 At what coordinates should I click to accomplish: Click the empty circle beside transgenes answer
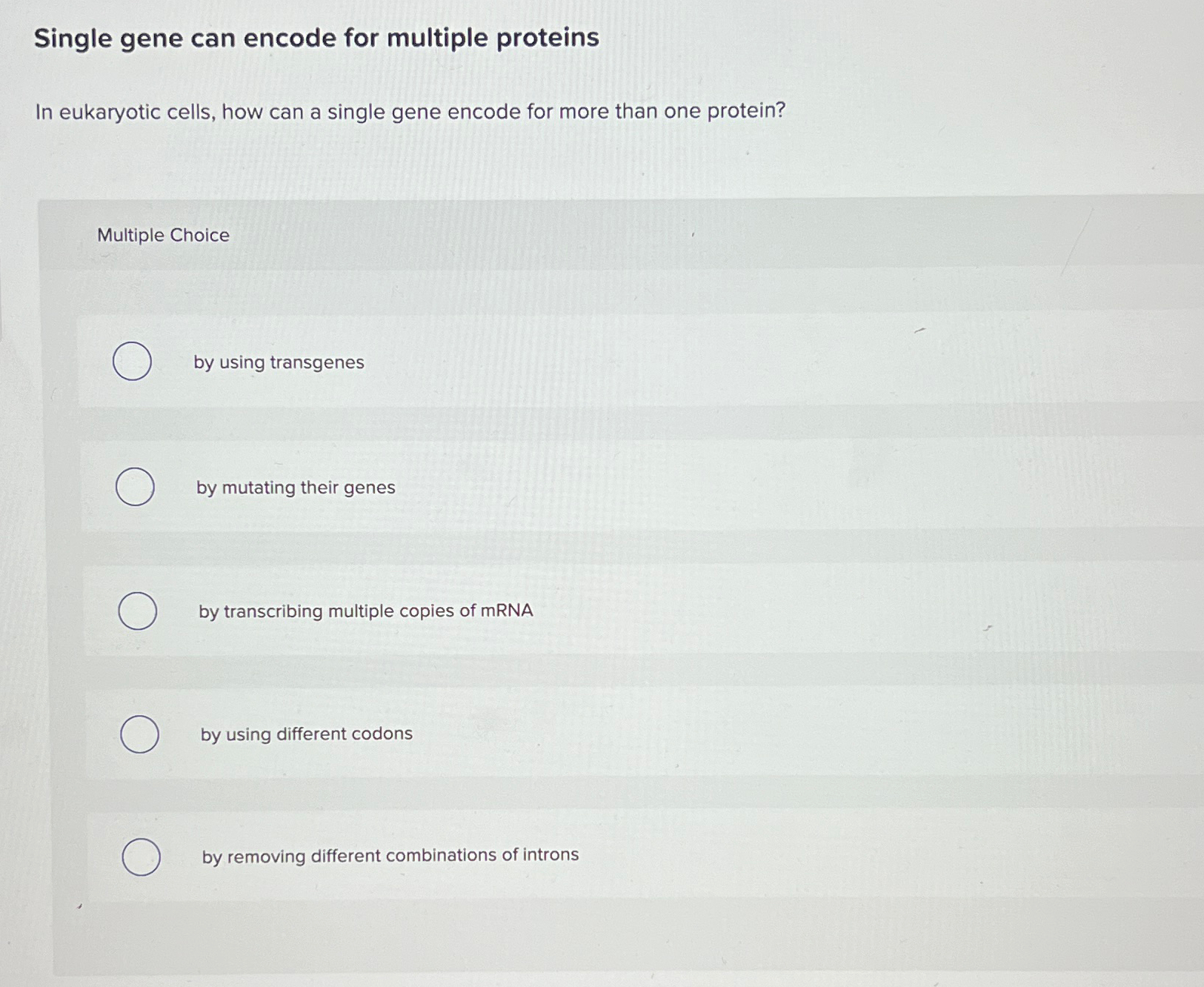(134, 362)
